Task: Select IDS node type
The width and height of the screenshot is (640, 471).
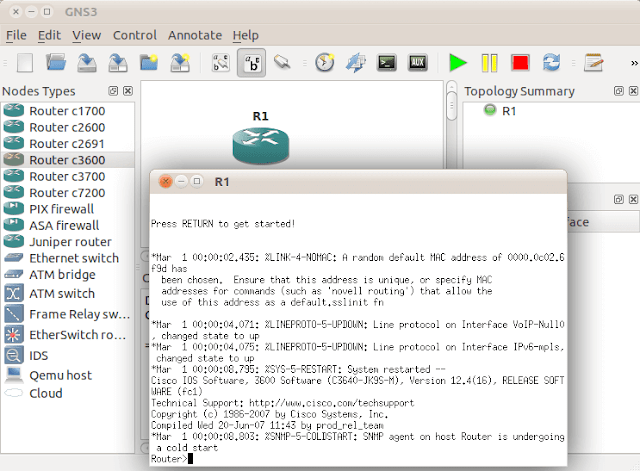Action: point(68,355)
